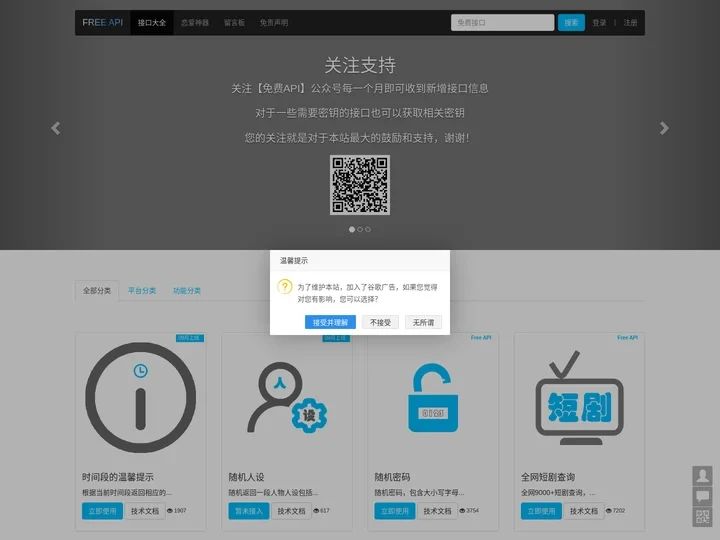Image resolution: width=720 pixels, height=540 pixels.
Task: Open the 随机密码 title
Action: point(393,477)
